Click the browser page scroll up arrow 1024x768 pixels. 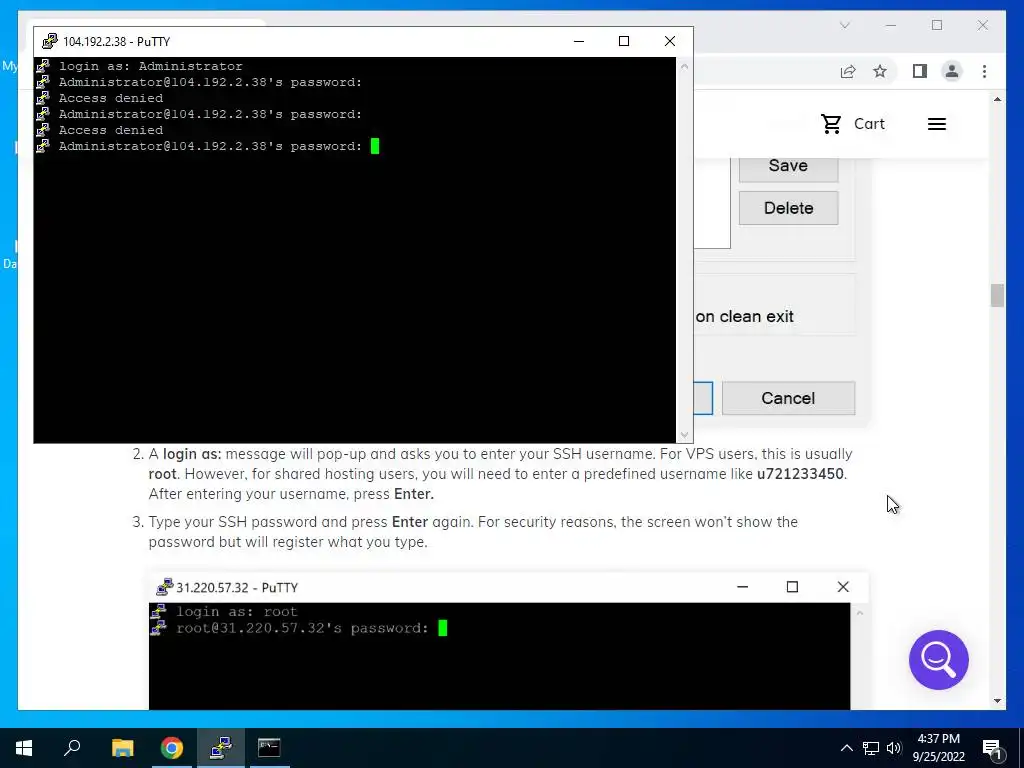[x=997, y=99]
